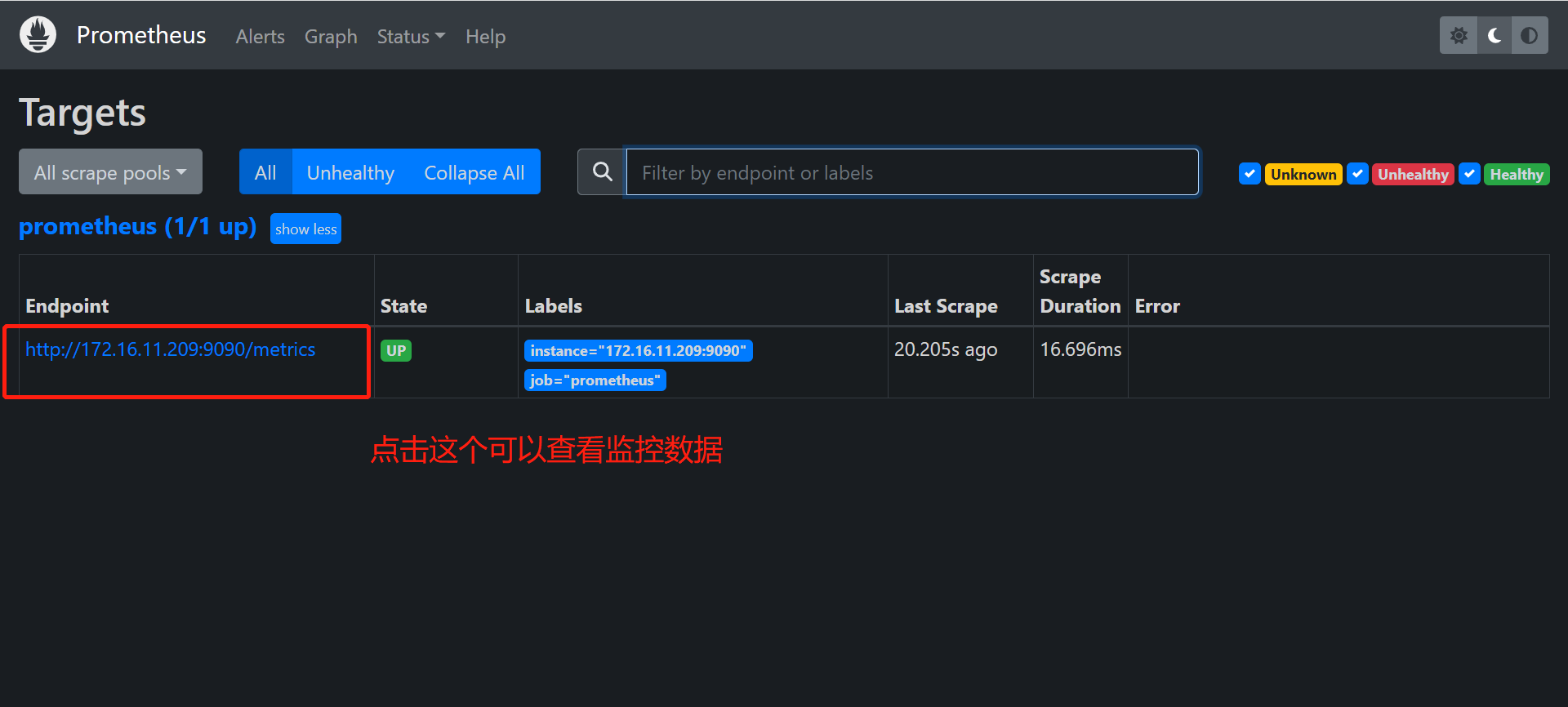
Task: Click the prometheus (1/1 up) heading link
Action: pos(137,226)
